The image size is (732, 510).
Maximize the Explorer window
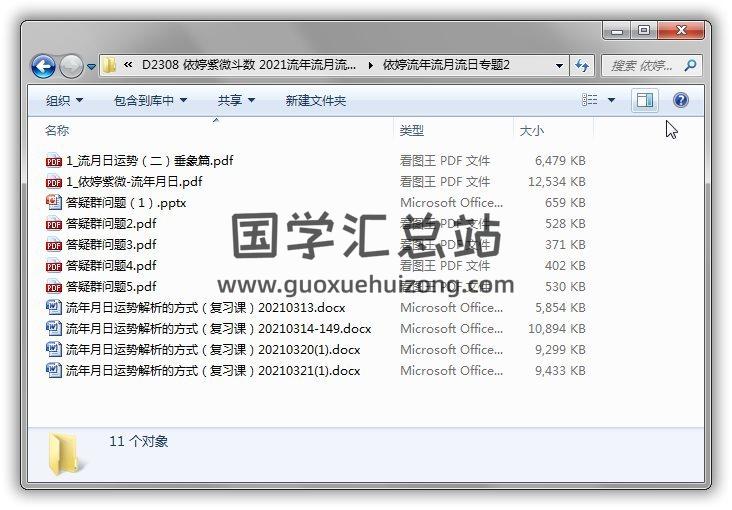(644, 31)
